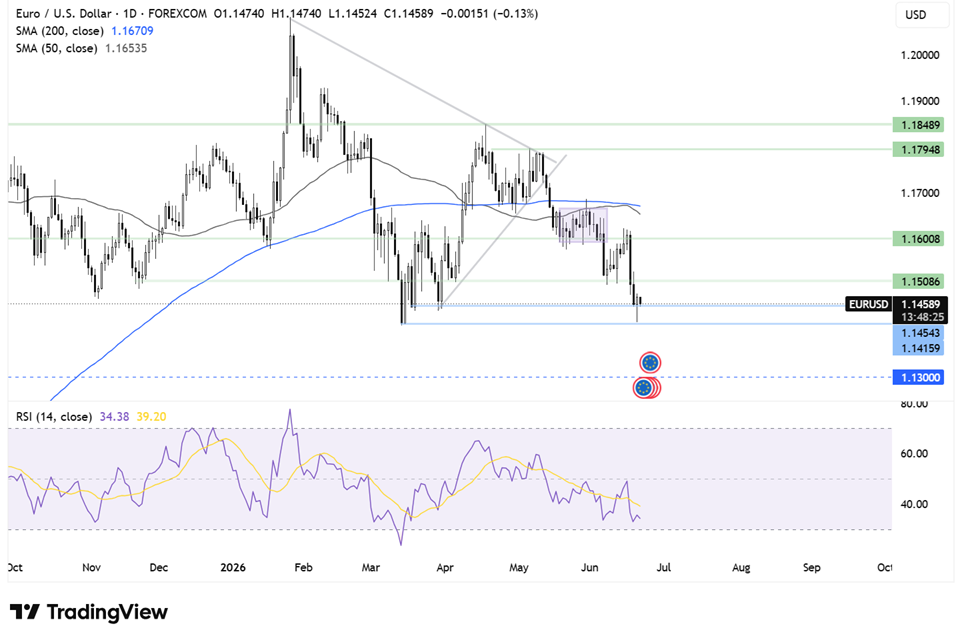This screenshot has height=642, width=973.
Task: Click the TradingView wordmark link
Action: coord(107,612)
